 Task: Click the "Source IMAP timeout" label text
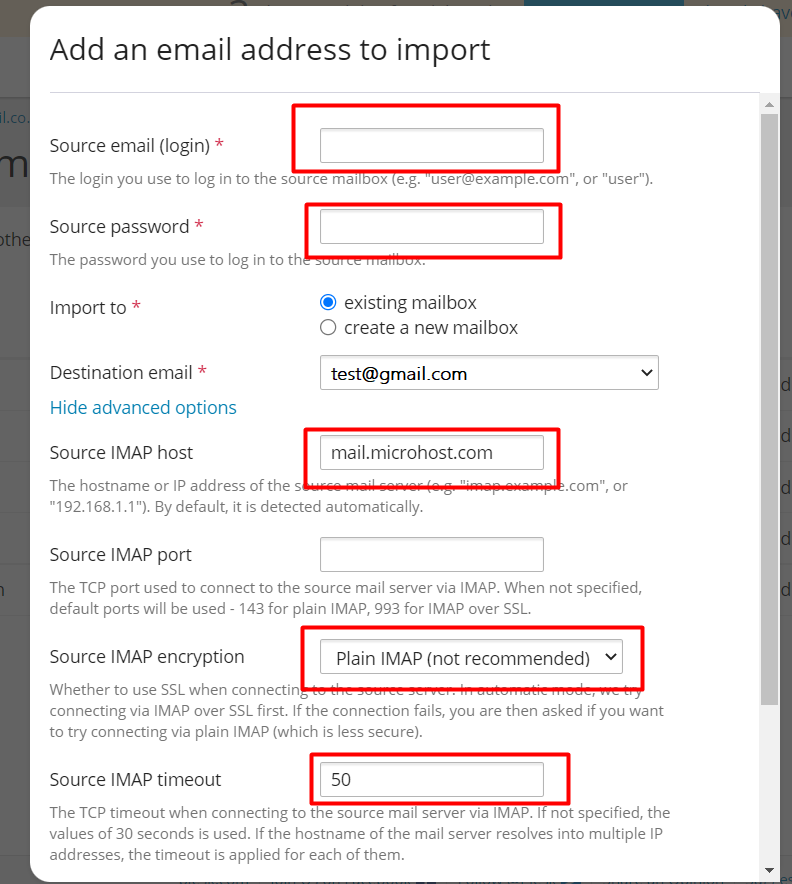click(135, 780)
